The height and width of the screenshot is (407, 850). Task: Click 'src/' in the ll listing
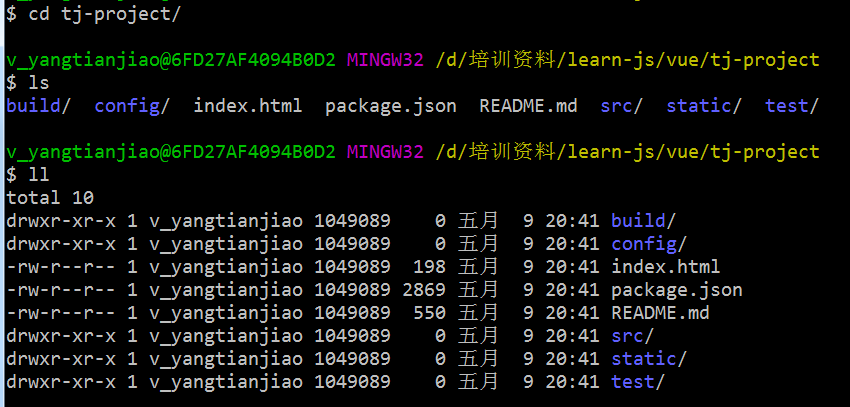[x=633, y=335]
